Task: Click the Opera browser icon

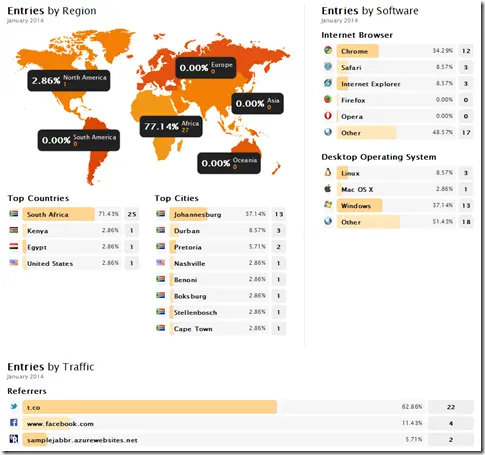Action: pyautogui.click(x=328, y=115)
